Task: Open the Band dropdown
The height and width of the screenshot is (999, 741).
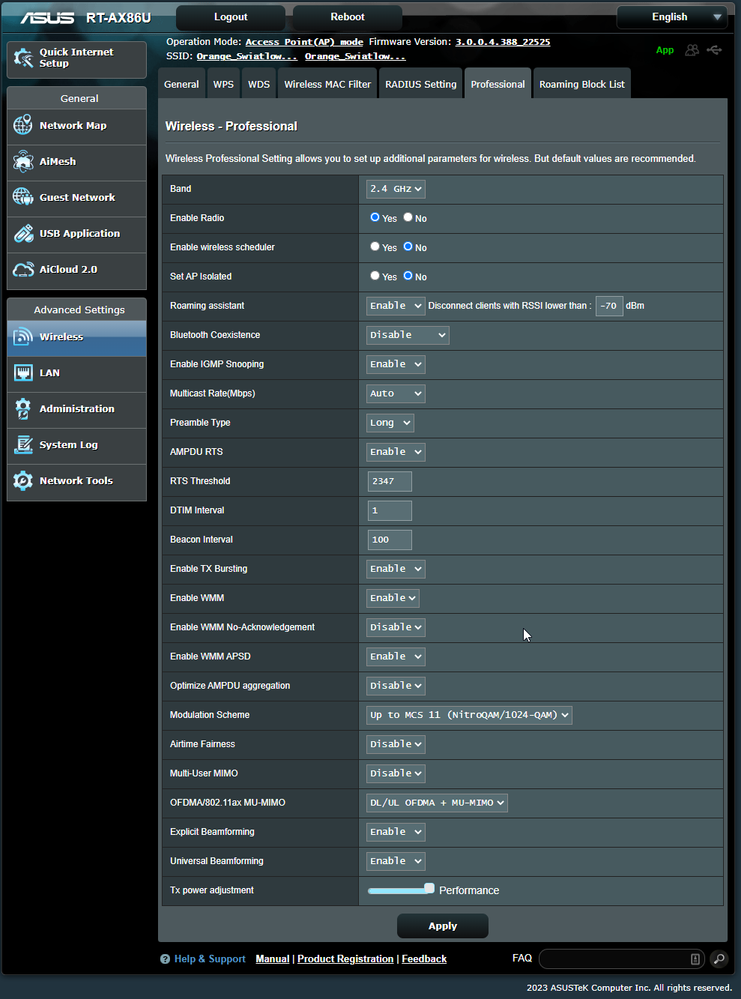Action: click(x=395, y=189)
